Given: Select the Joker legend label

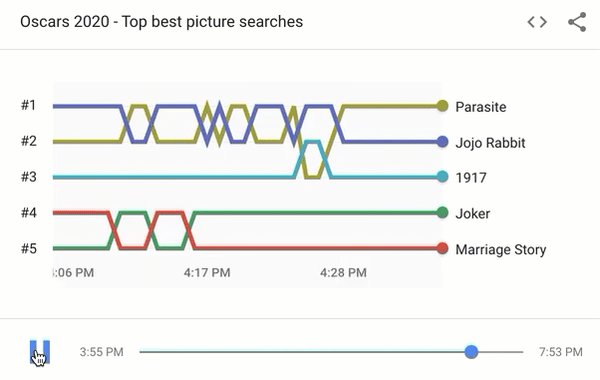Looking at the screenshot, I should [473, 214].
